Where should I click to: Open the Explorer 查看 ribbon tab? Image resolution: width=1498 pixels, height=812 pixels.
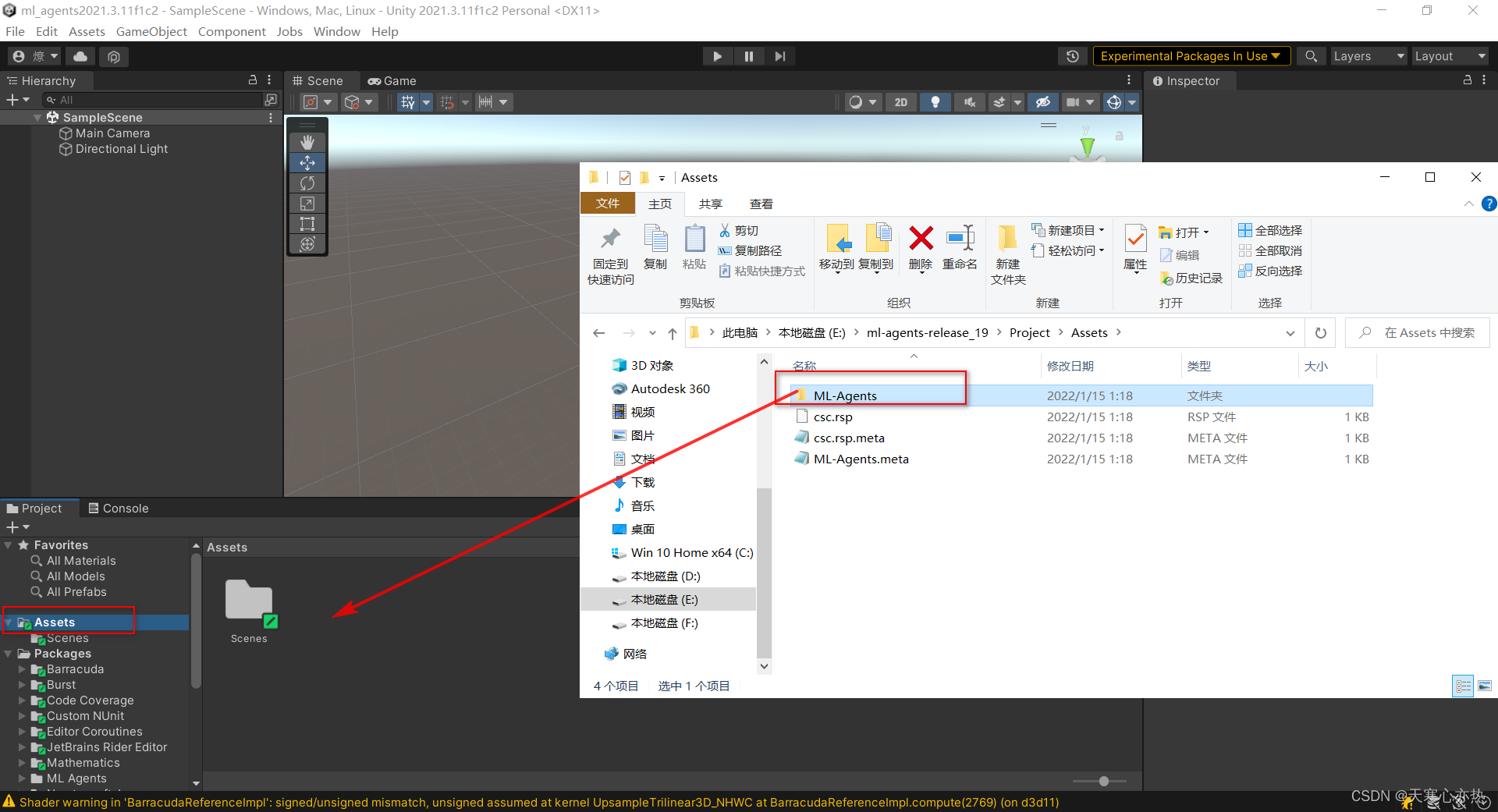761,204
